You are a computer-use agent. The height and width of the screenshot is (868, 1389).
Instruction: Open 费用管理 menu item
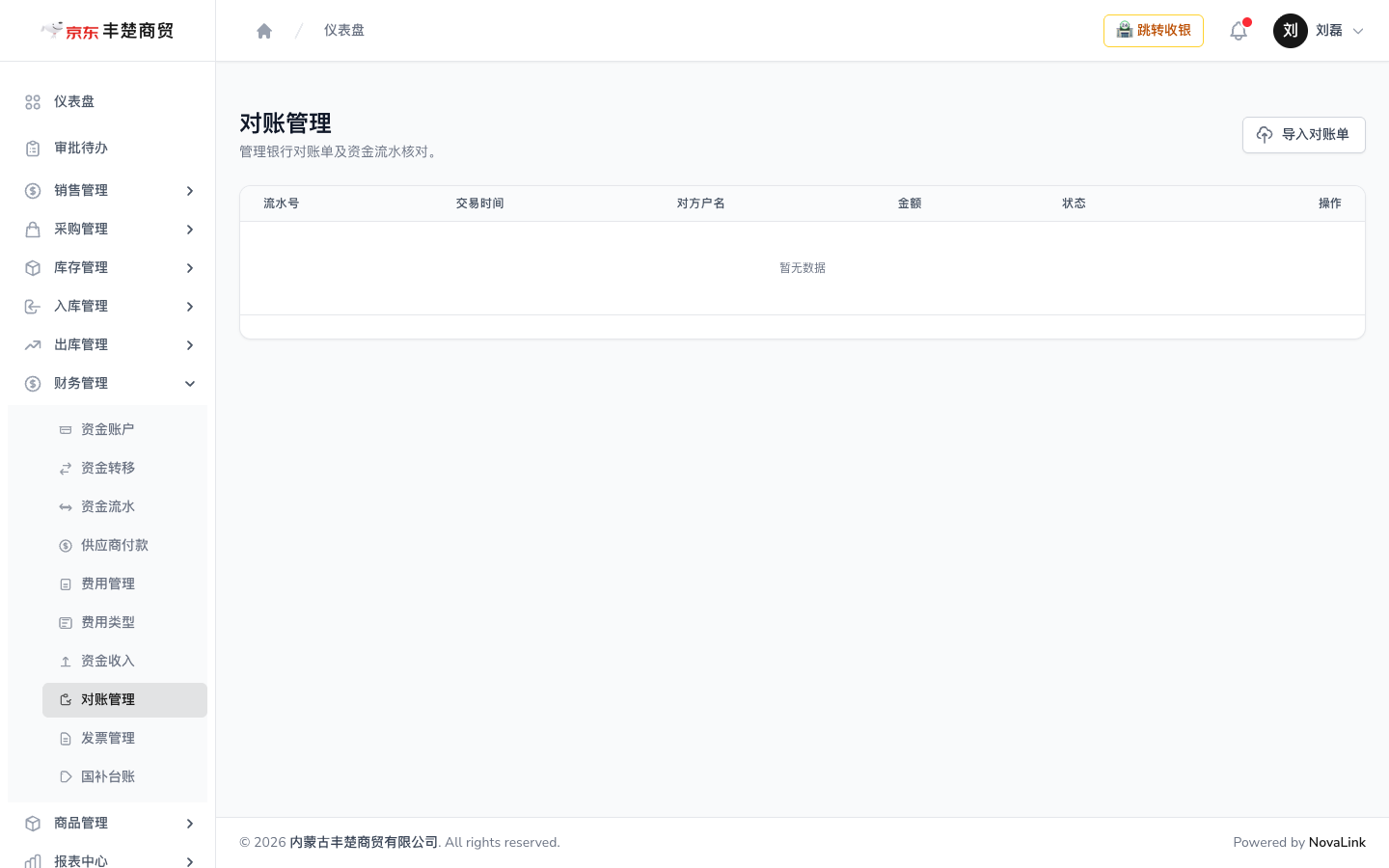[124, 584]
